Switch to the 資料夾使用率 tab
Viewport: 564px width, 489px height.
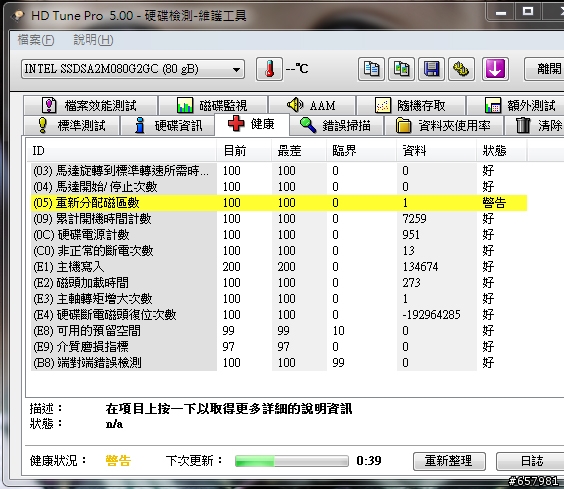point(444,126)
